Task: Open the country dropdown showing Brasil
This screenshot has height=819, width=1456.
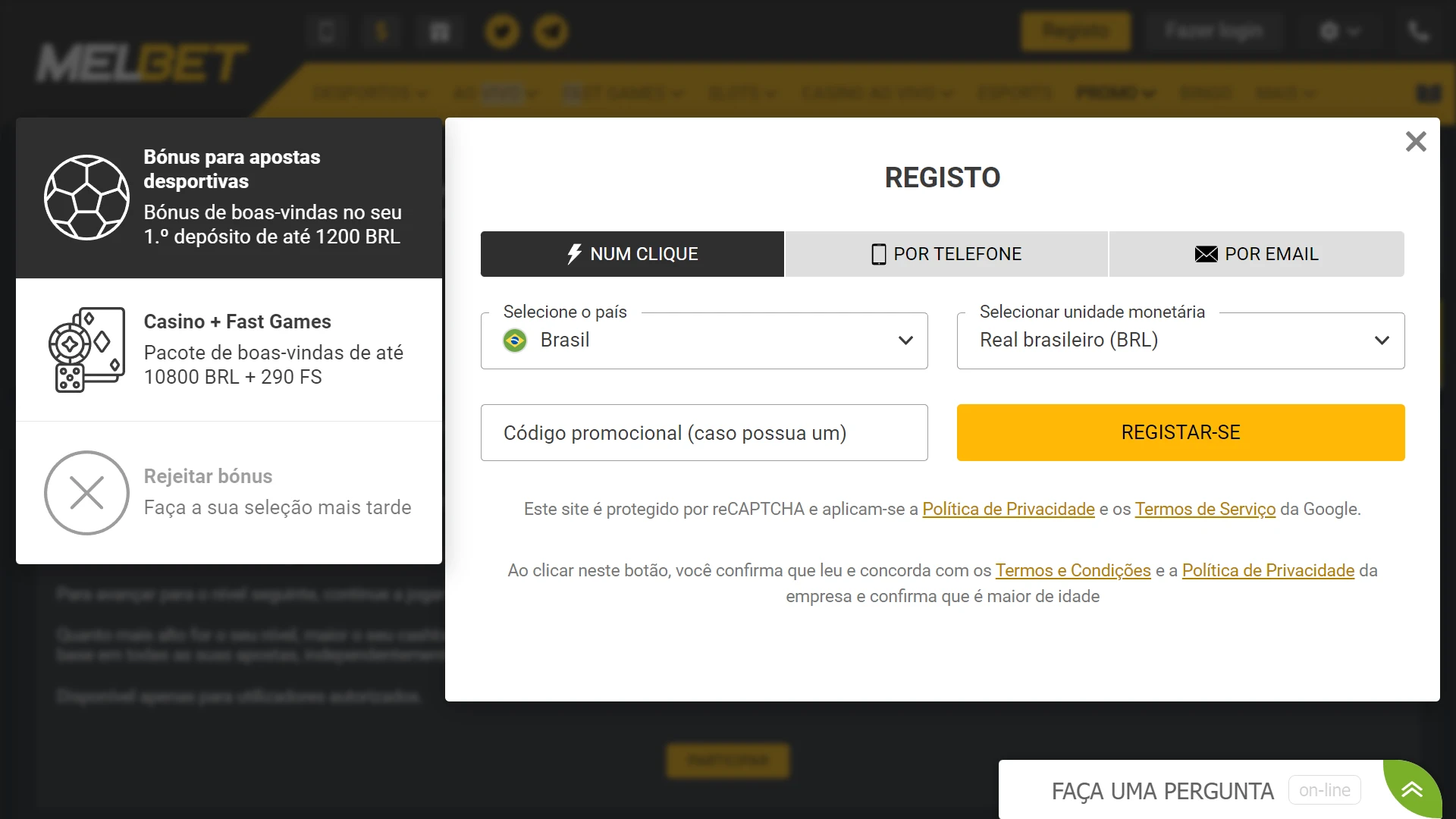Action: tap(704, 340)
